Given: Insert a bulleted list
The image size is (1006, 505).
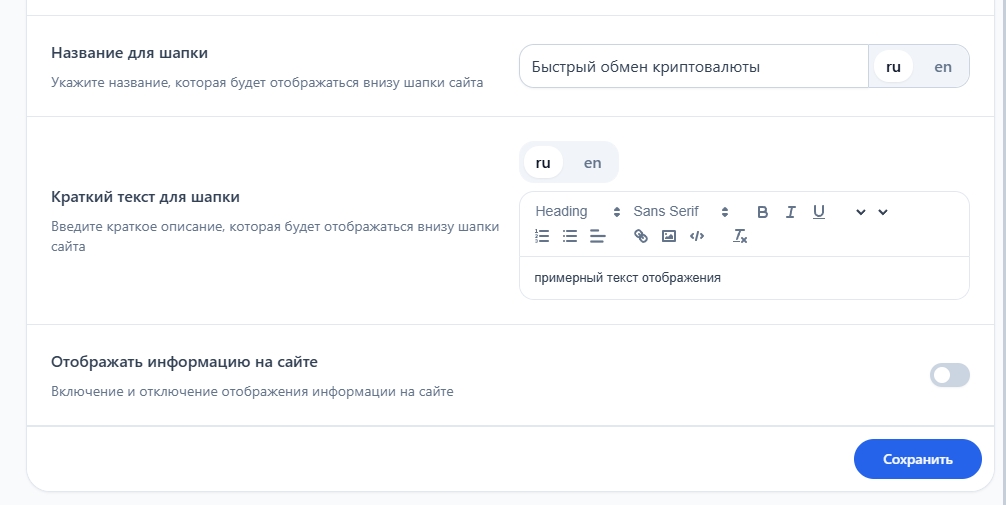Looking at the screenshot, I should click(x=570, y=237).
